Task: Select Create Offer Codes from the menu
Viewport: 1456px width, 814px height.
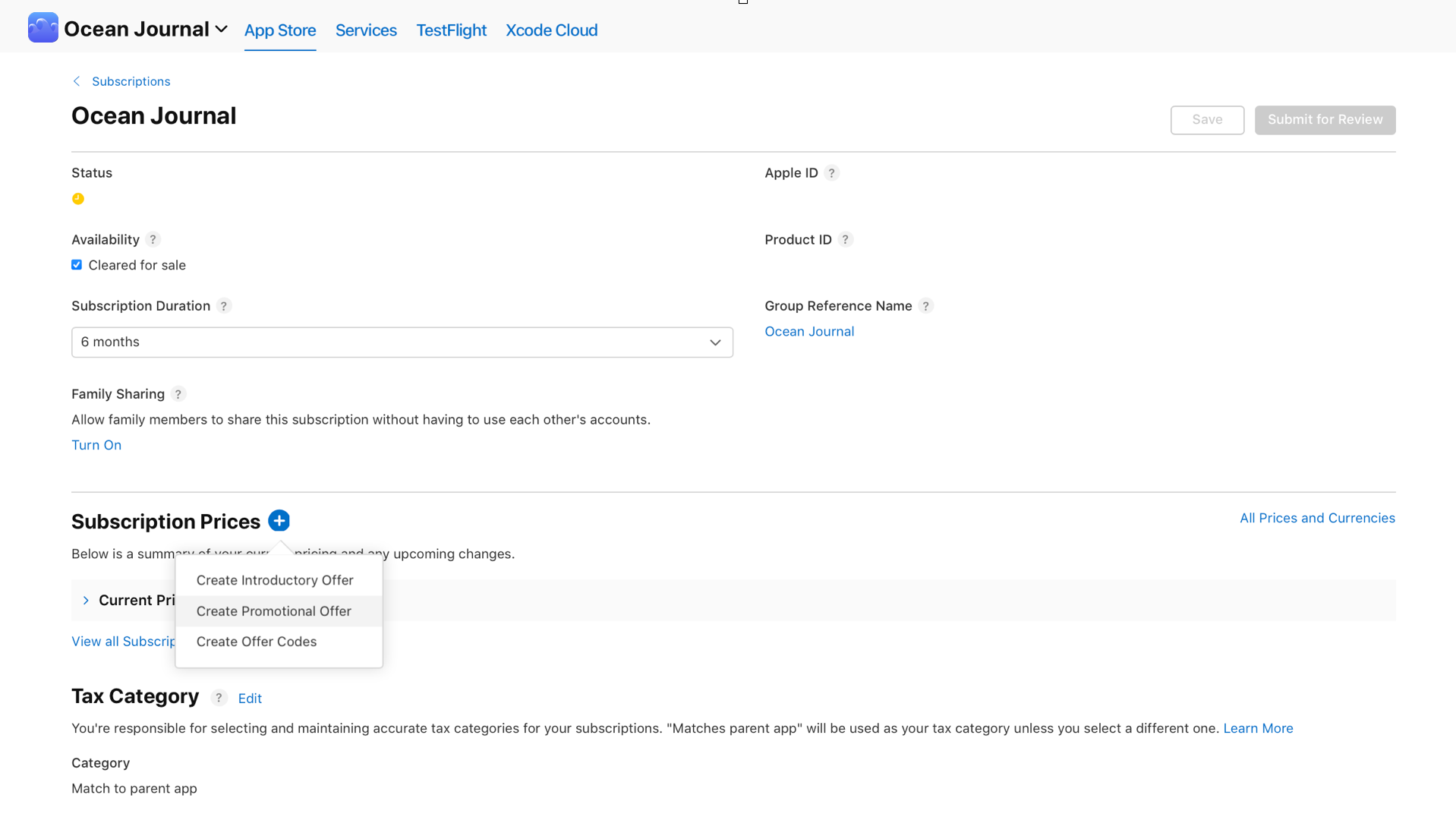Action: click(256, 642)
